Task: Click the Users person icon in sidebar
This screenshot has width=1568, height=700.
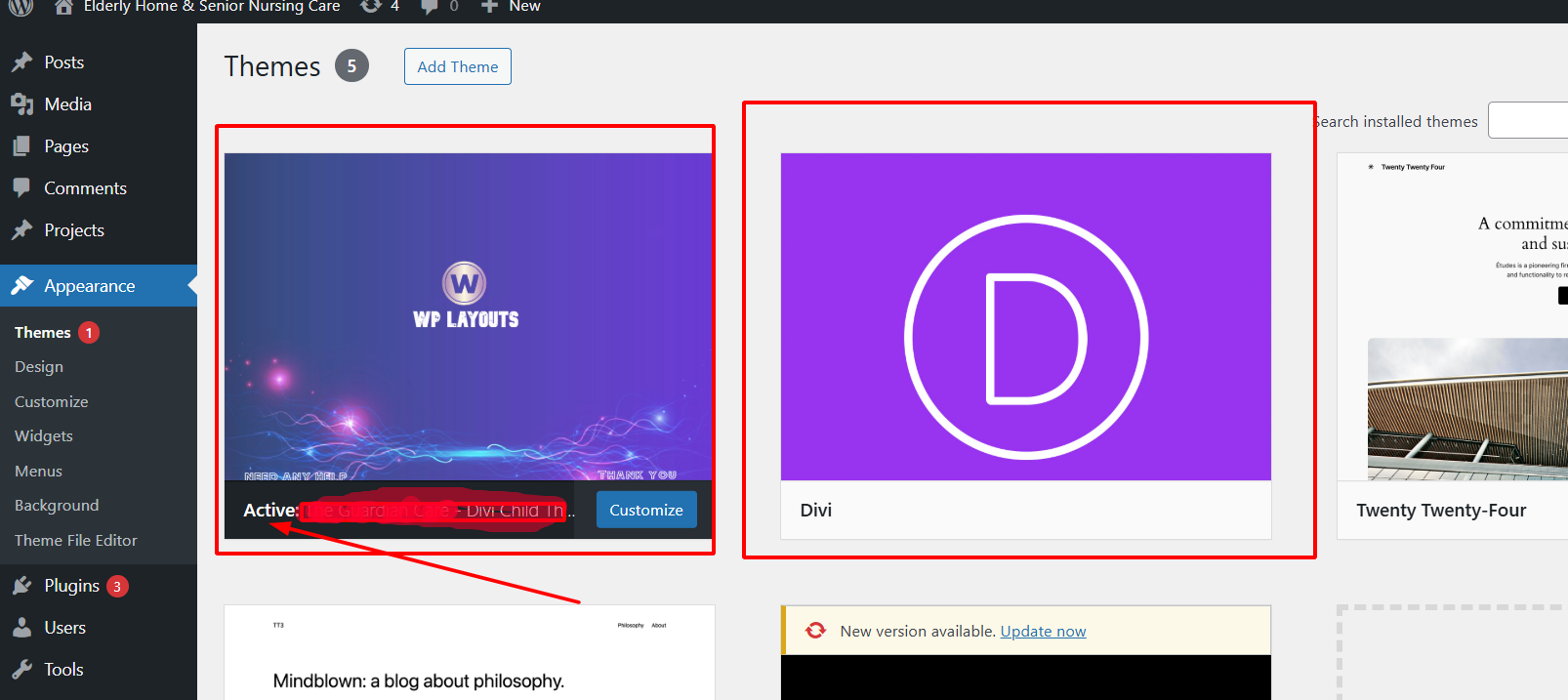Action: coord(22,628)
